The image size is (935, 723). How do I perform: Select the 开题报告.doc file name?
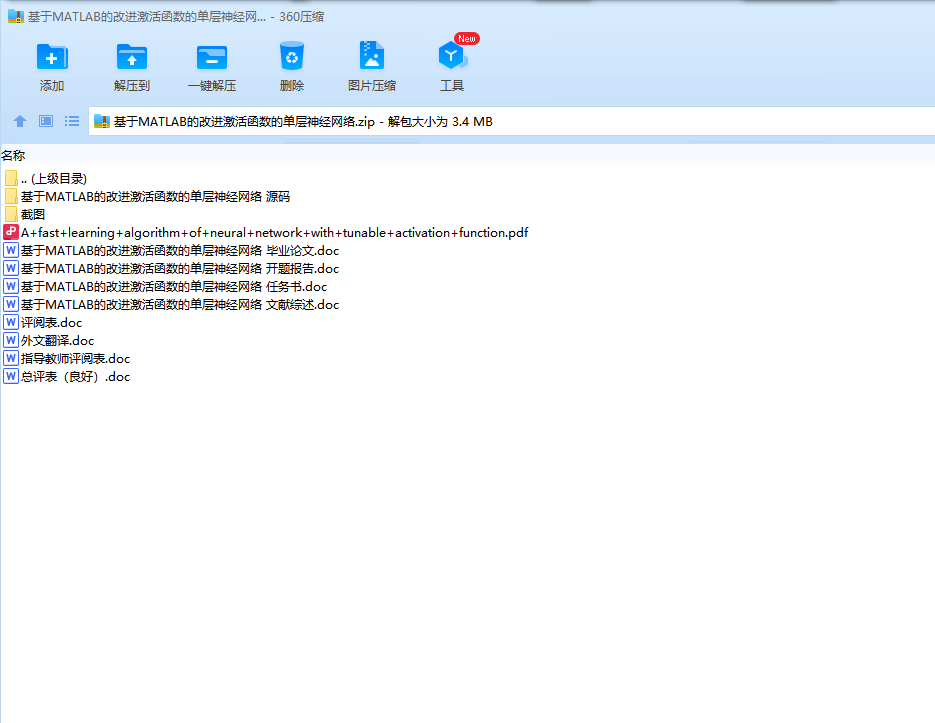[180, 268]
